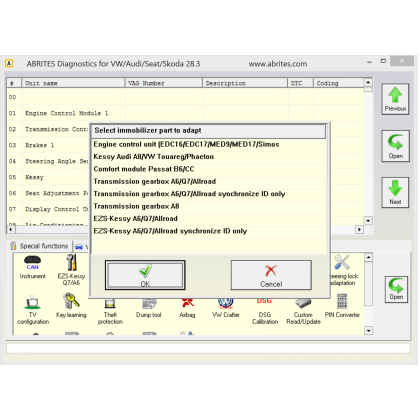Image resolution: width=420 pixels, height=420 pixels.
Task: Click the bottom status input field
Action: 208,348
